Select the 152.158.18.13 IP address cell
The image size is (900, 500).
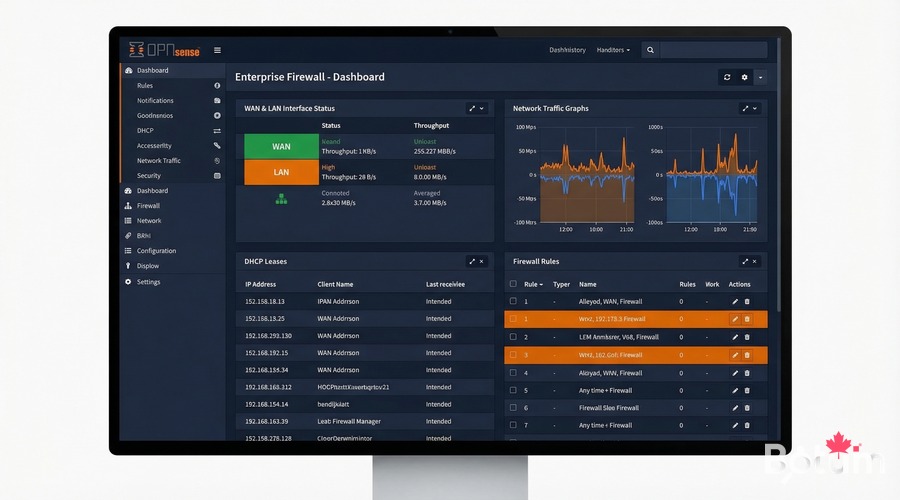(265, 301)
